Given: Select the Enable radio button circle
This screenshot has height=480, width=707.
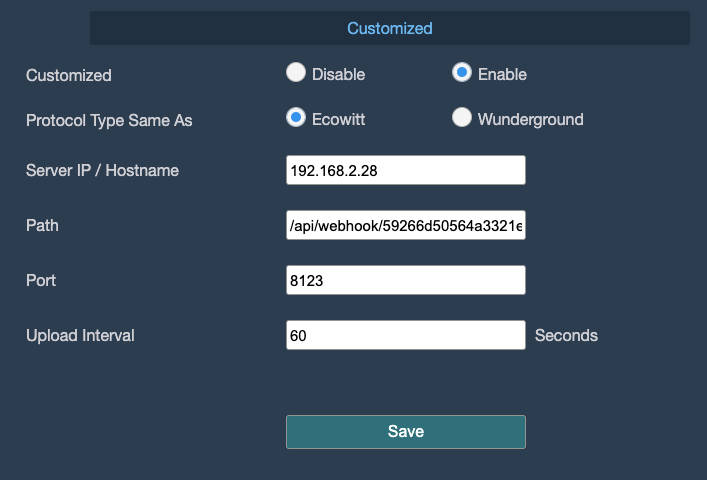Looking at the screenshot, I should click(x=462, y=73).
